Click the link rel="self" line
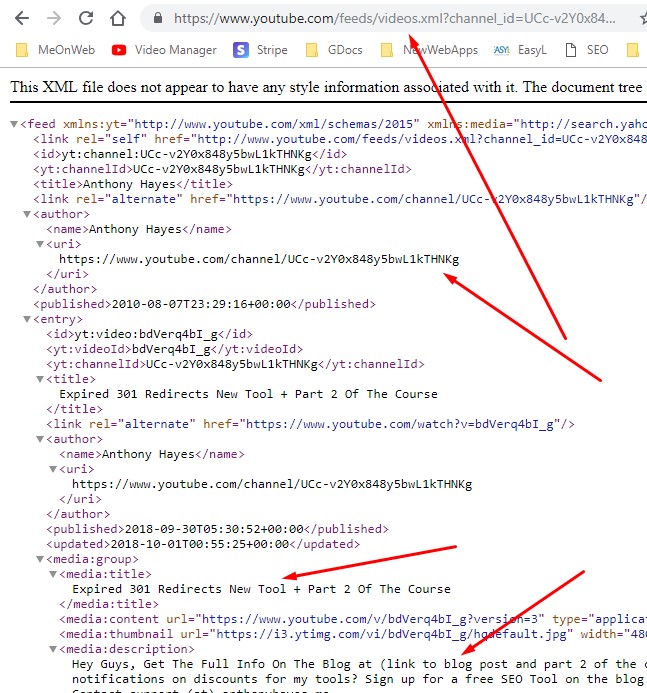This screenshot has width=647, height=693. tap(340, 139)
